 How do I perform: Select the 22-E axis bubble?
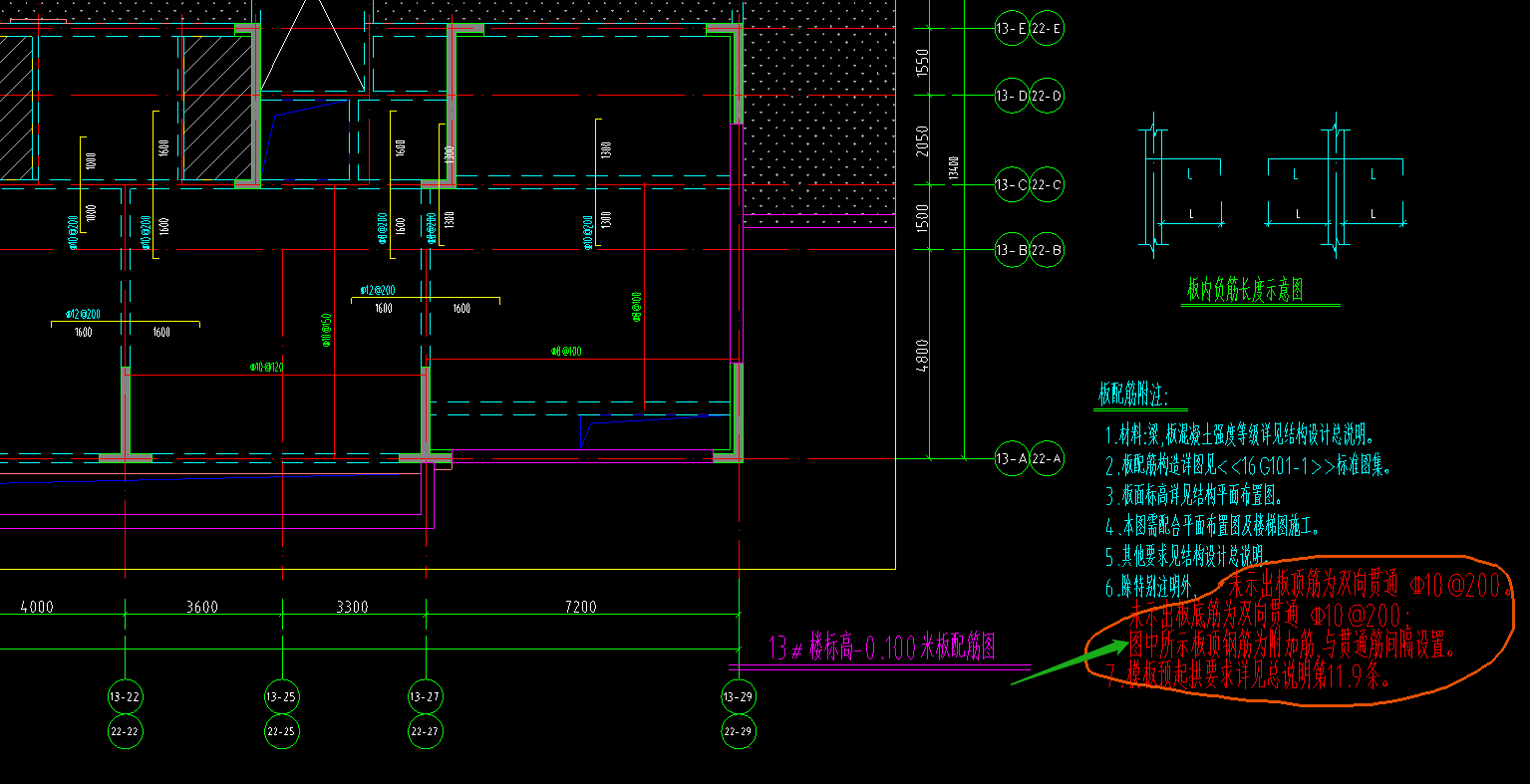[1047, 29]
